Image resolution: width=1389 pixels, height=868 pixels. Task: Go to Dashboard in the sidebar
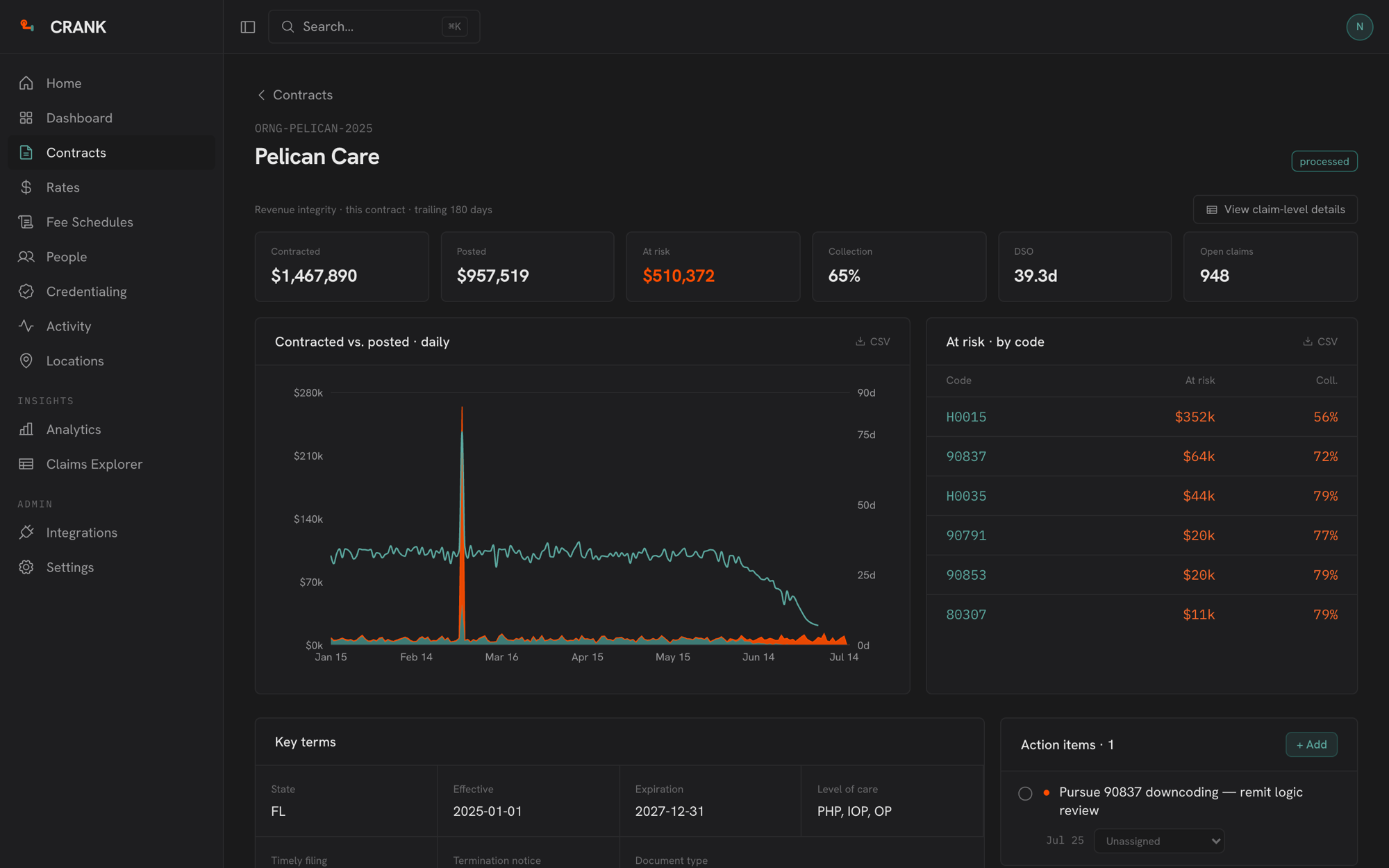click(x=111, y=118)
